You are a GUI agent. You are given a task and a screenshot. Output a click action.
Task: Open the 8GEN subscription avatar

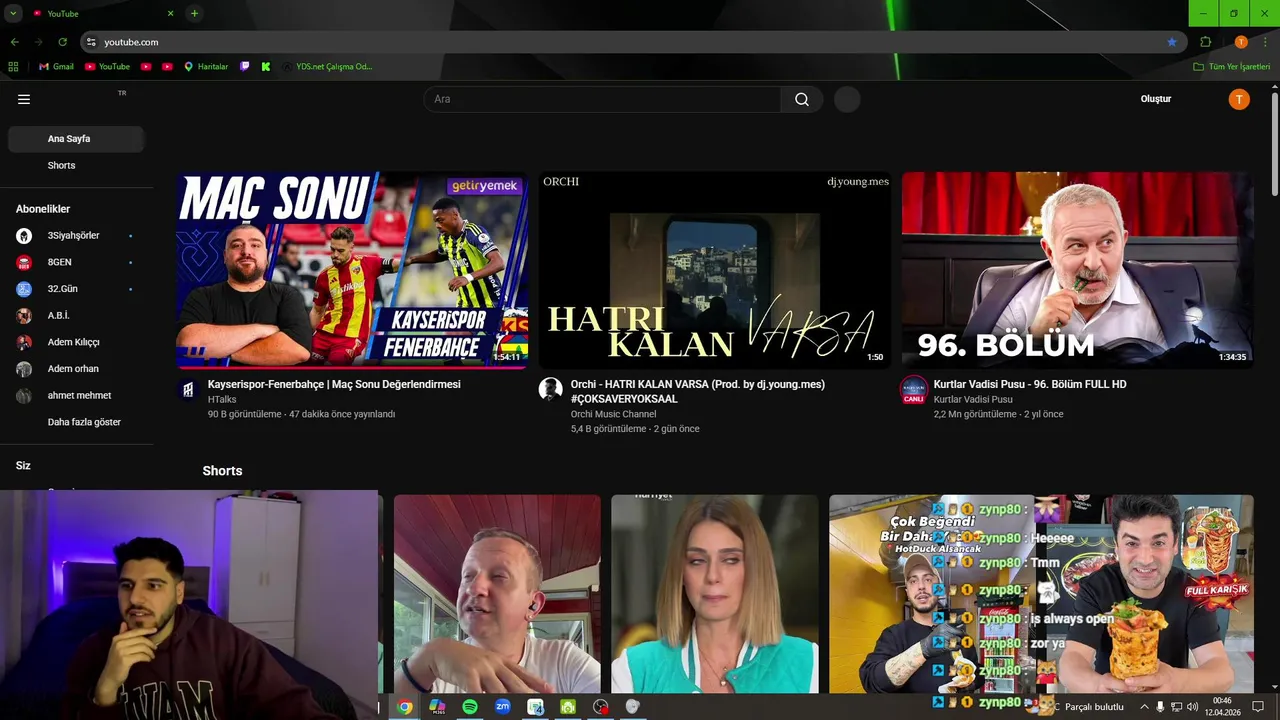pos(24,263)
